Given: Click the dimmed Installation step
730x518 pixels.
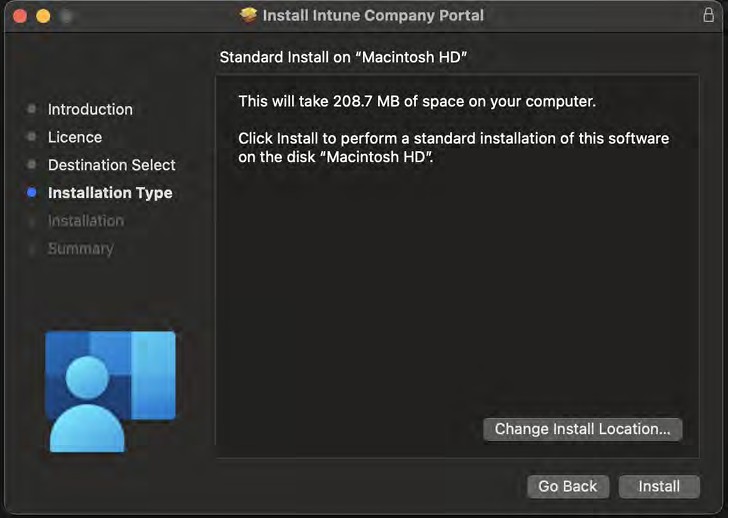Looking at the screenshot, I should pyautogui.click(x=86, y=221).
